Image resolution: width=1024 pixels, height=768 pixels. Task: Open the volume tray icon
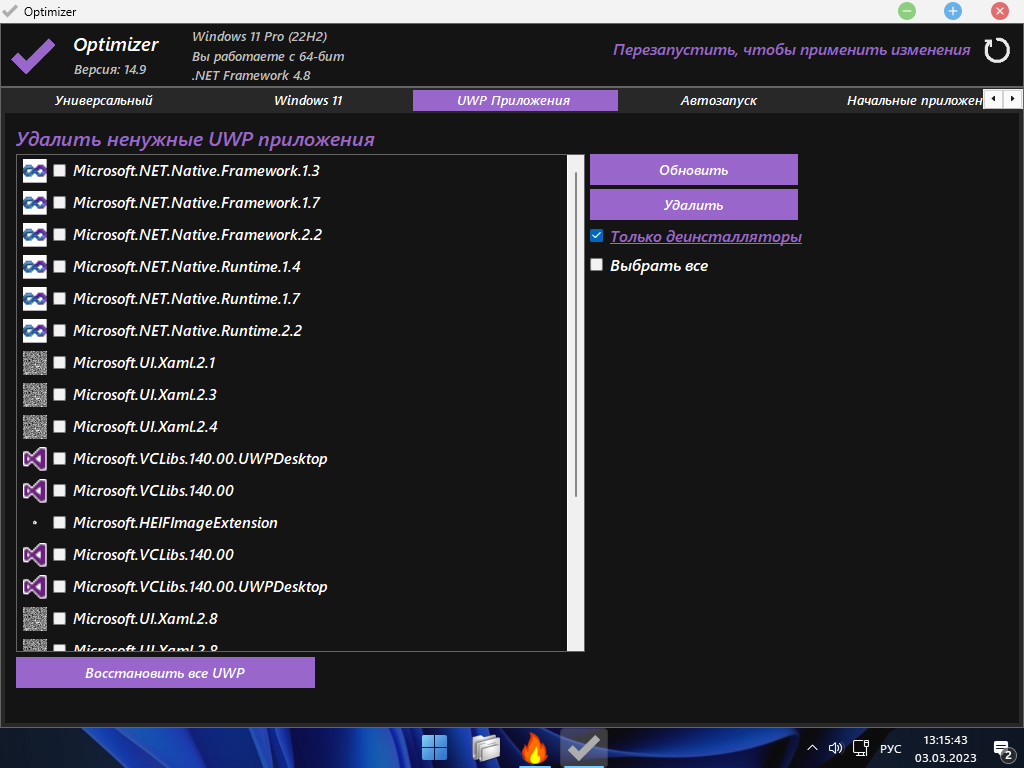point(835,748)
